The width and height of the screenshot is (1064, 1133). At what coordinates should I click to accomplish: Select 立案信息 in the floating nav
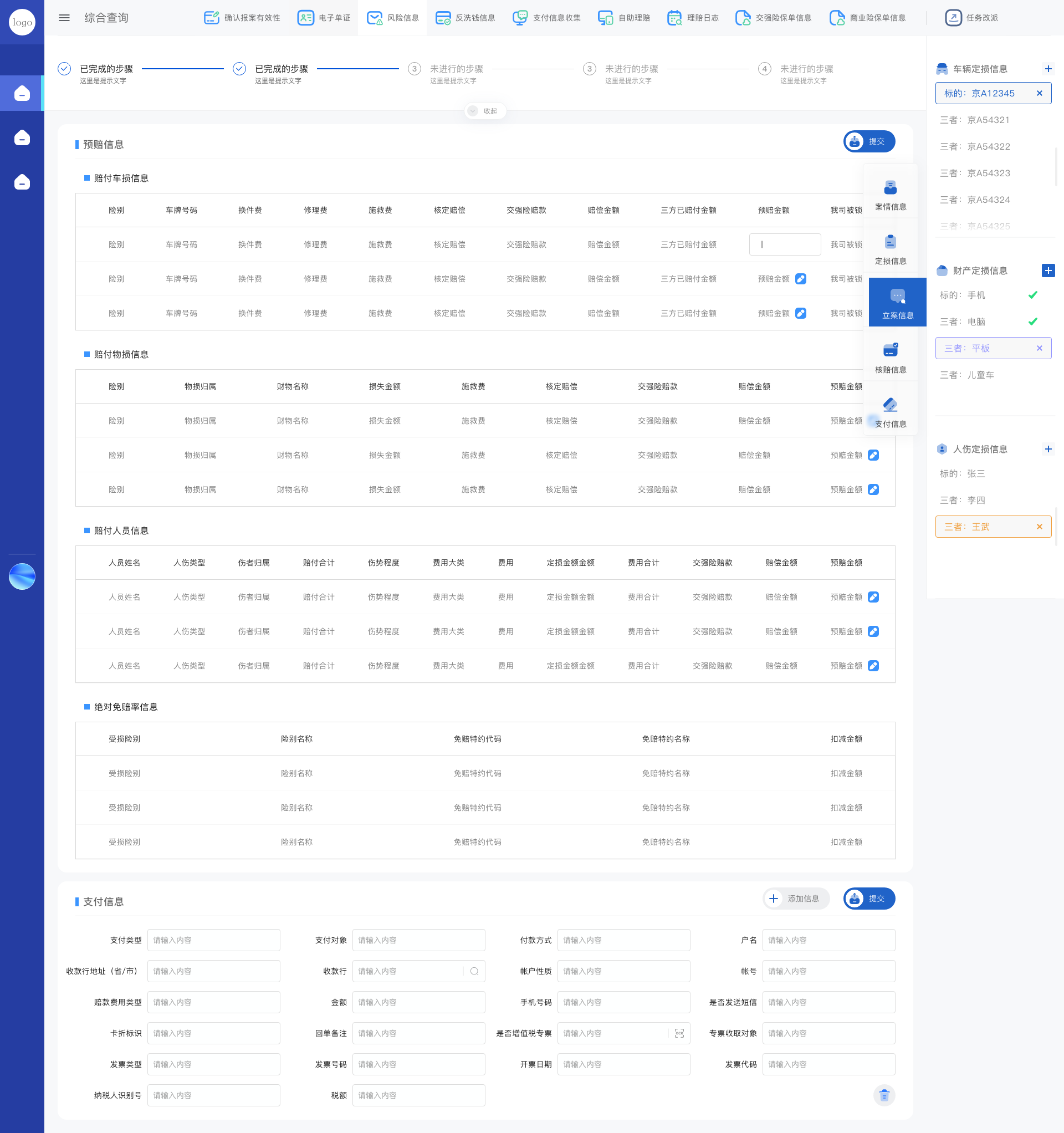click(898, 303)
